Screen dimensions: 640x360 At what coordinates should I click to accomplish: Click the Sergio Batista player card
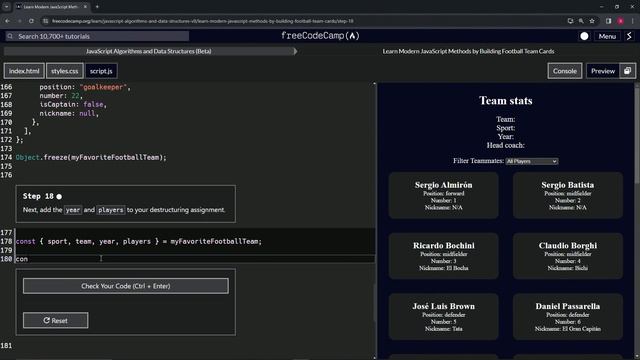[568, 195]
